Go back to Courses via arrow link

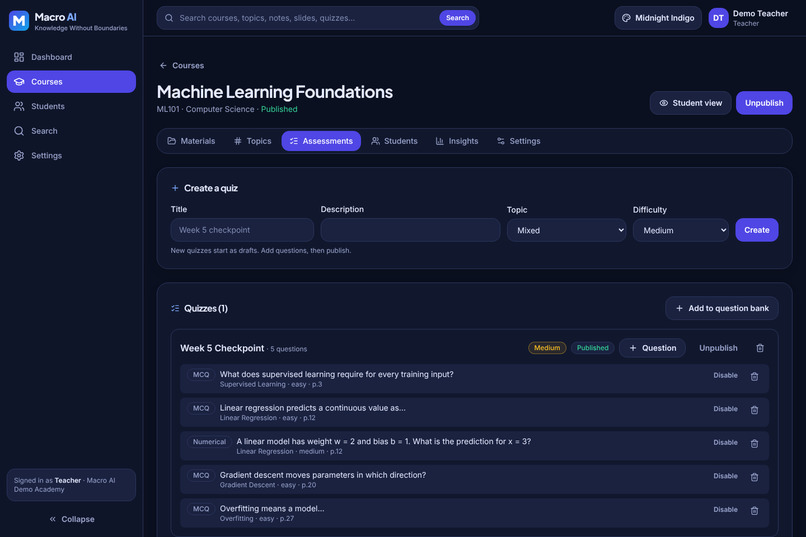tap(181, 66)
